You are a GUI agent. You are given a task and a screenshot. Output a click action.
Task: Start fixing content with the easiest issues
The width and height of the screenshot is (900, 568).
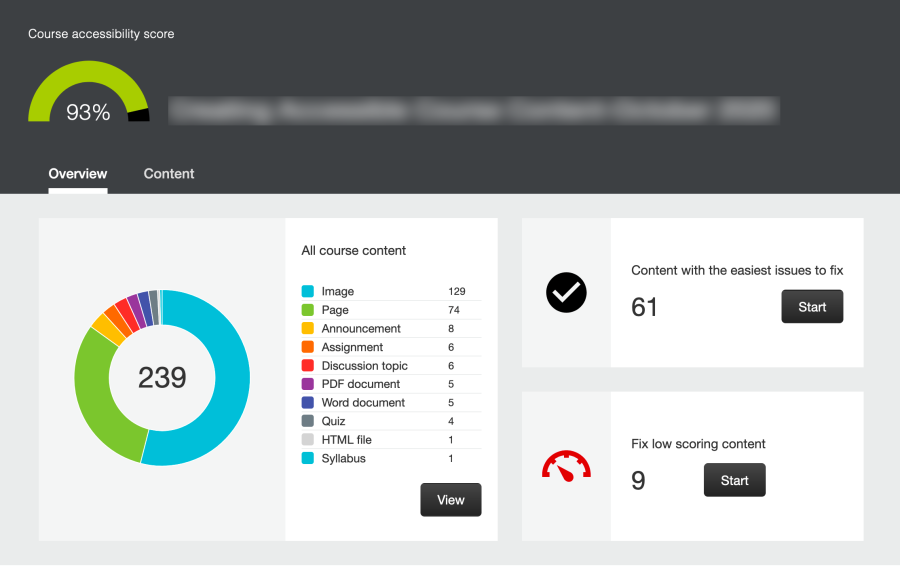click(812, 306)
